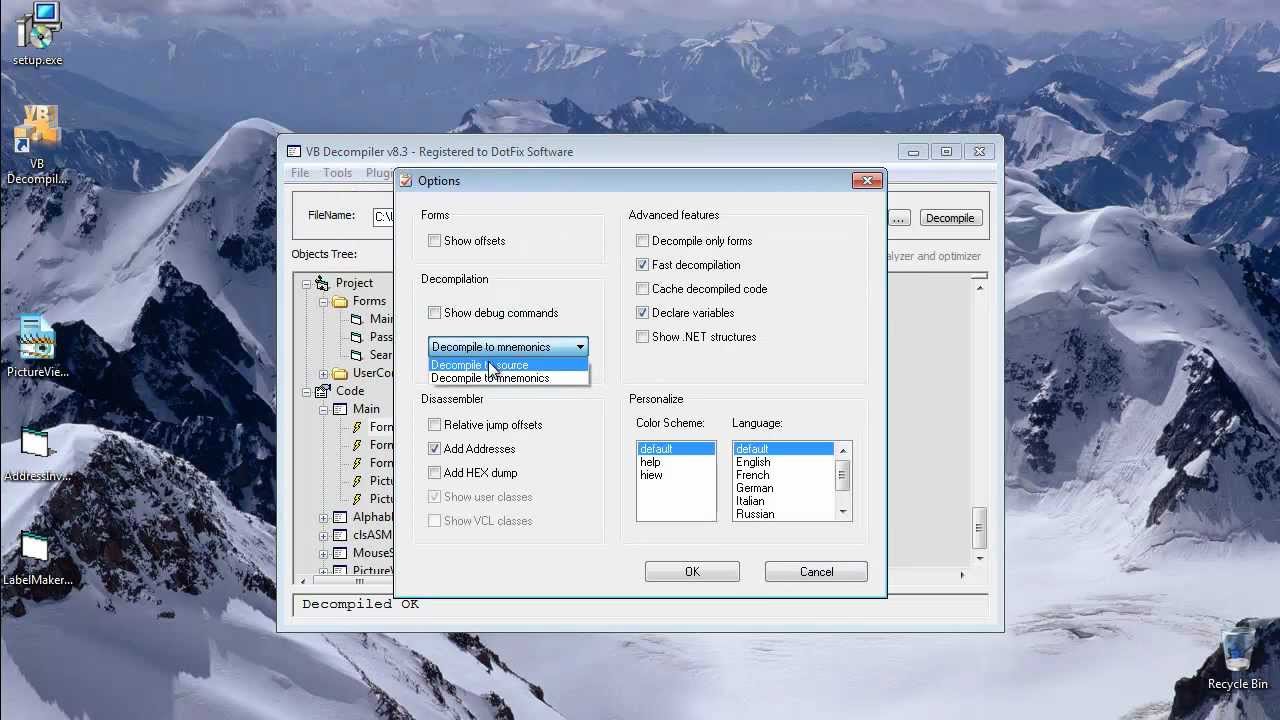Click the FileName input field

[x=382, y=216]
